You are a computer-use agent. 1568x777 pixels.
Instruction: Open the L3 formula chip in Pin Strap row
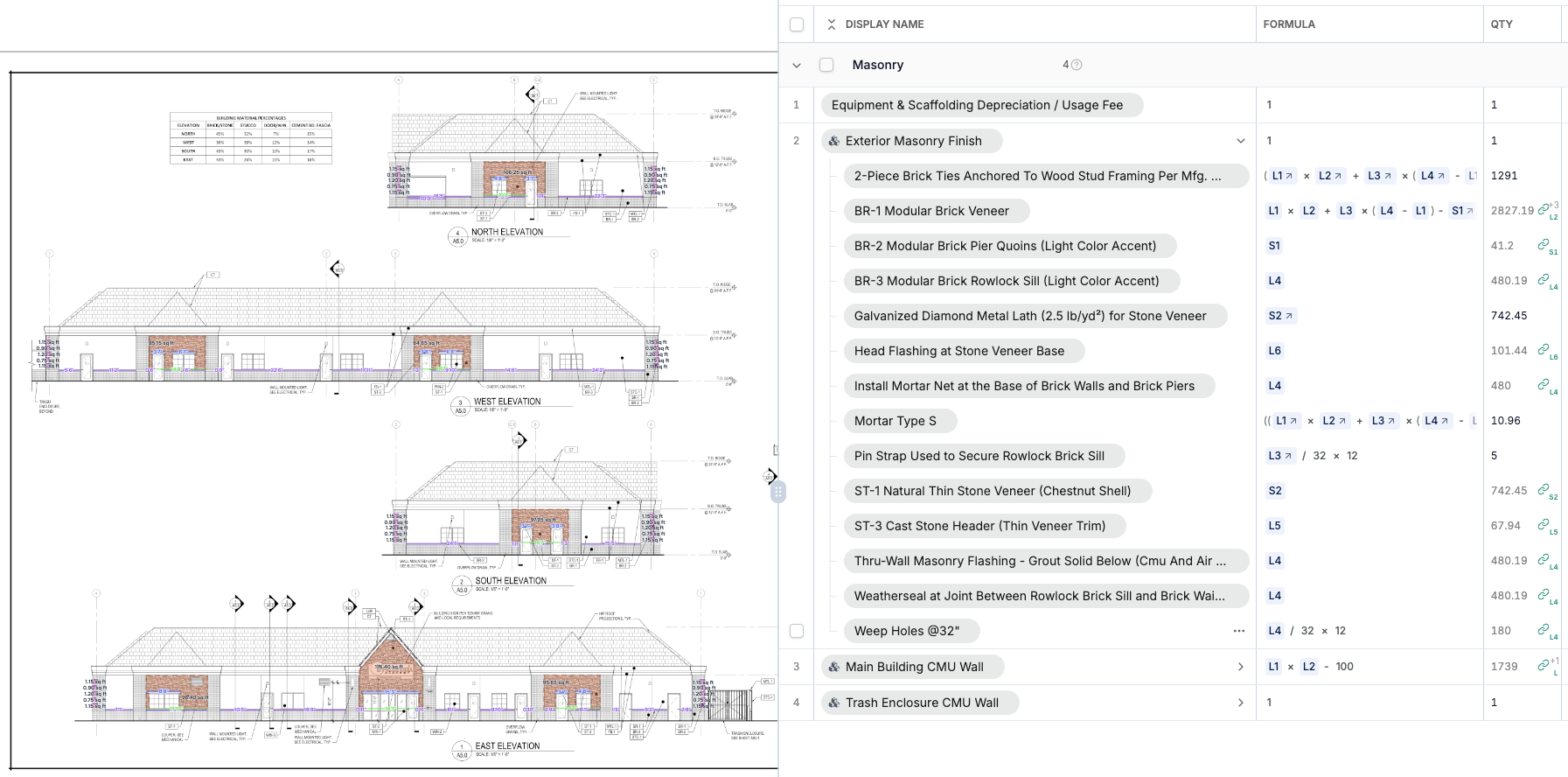1280,456
